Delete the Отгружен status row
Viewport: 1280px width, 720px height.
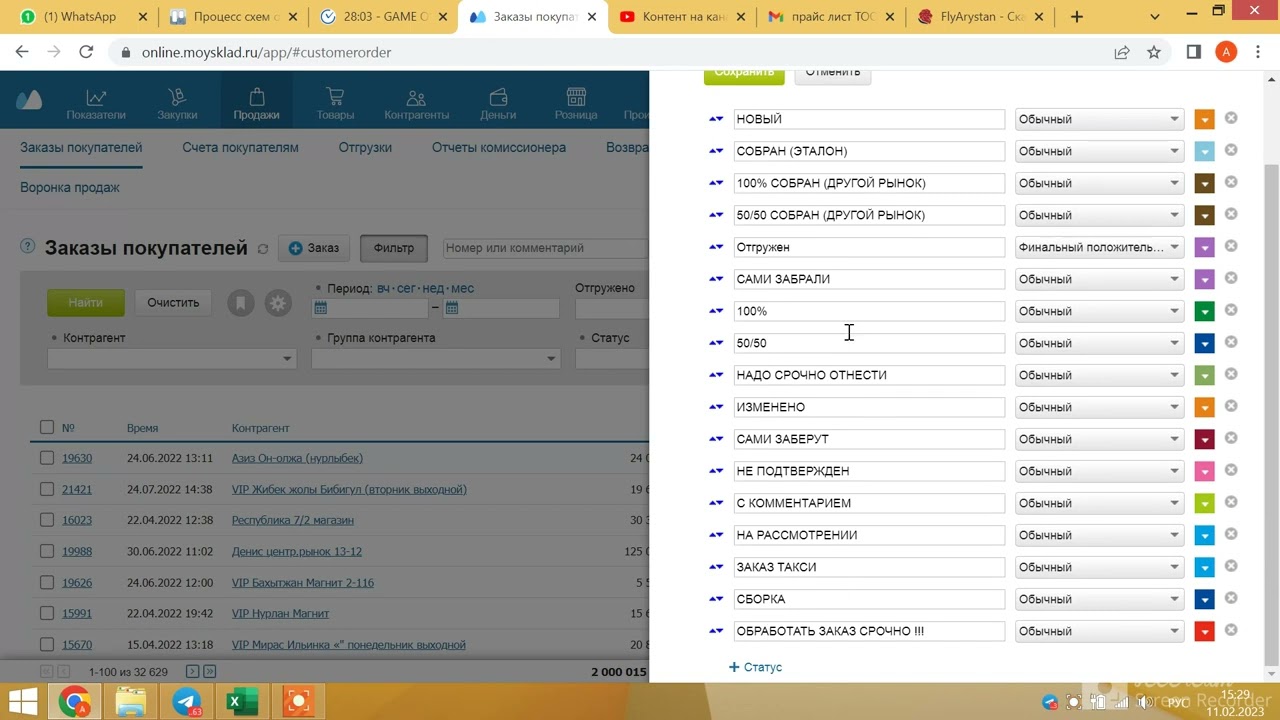click(1231, 246)
